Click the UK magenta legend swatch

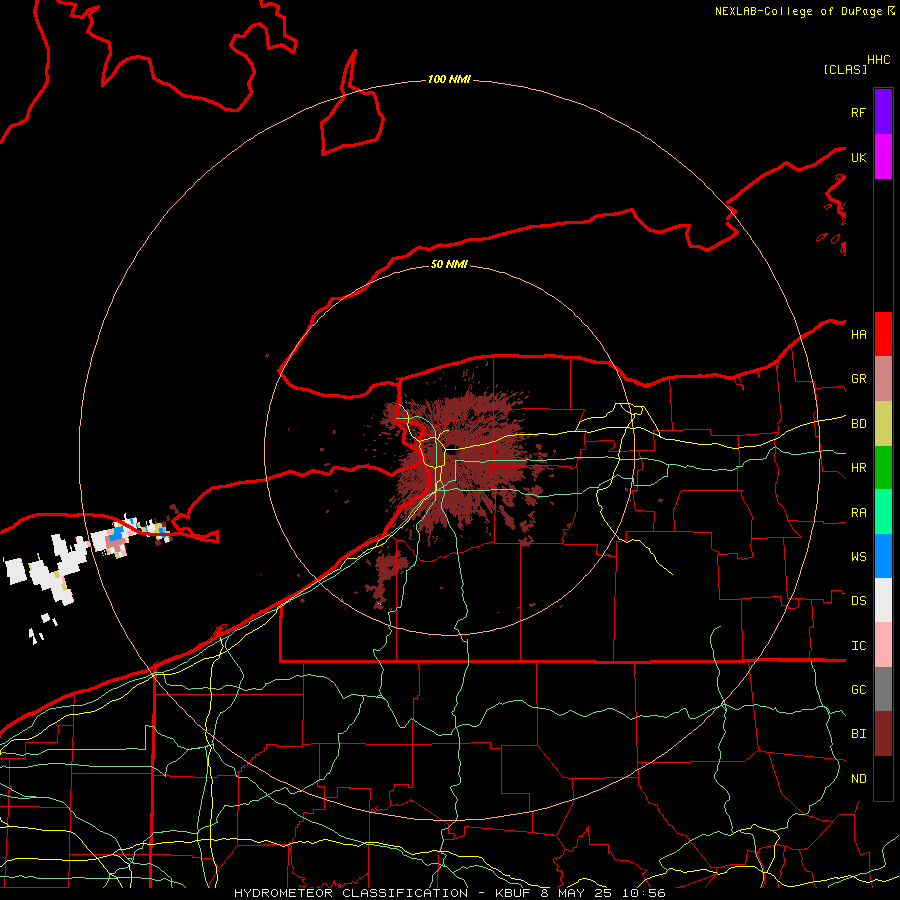point(883,157)
